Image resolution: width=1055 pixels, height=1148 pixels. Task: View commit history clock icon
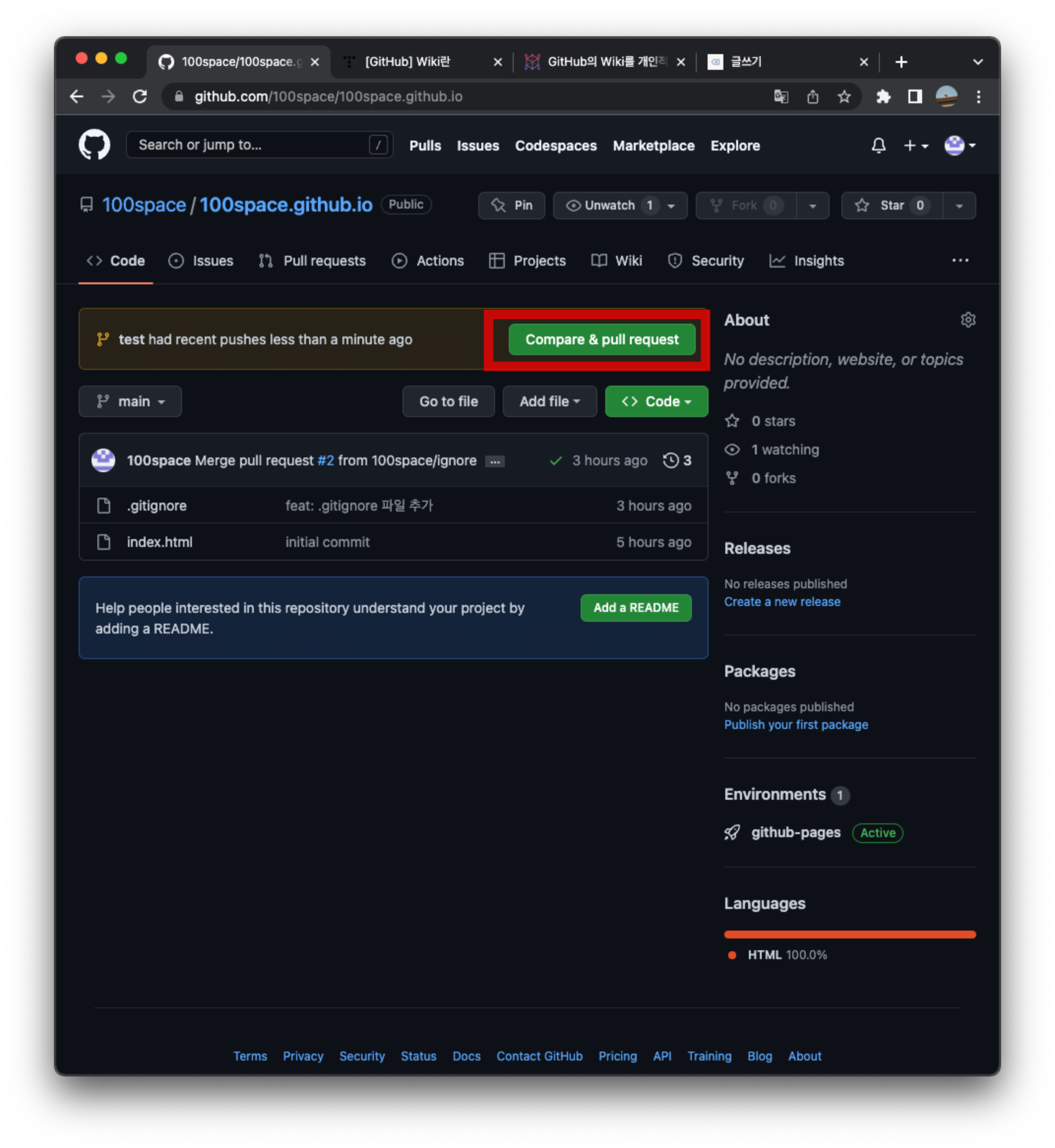[x=671, y=460]
